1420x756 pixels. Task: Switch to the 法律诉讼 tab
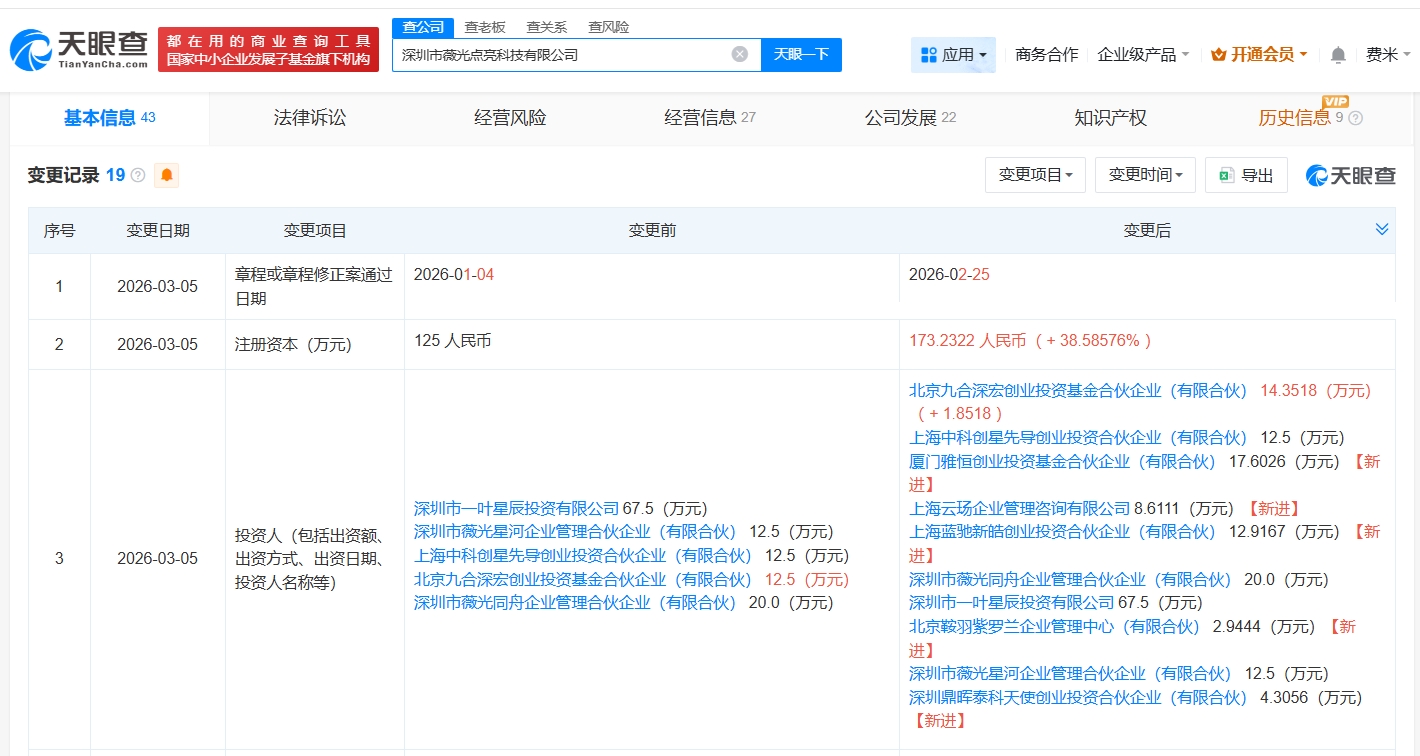[x=310, y=118]
